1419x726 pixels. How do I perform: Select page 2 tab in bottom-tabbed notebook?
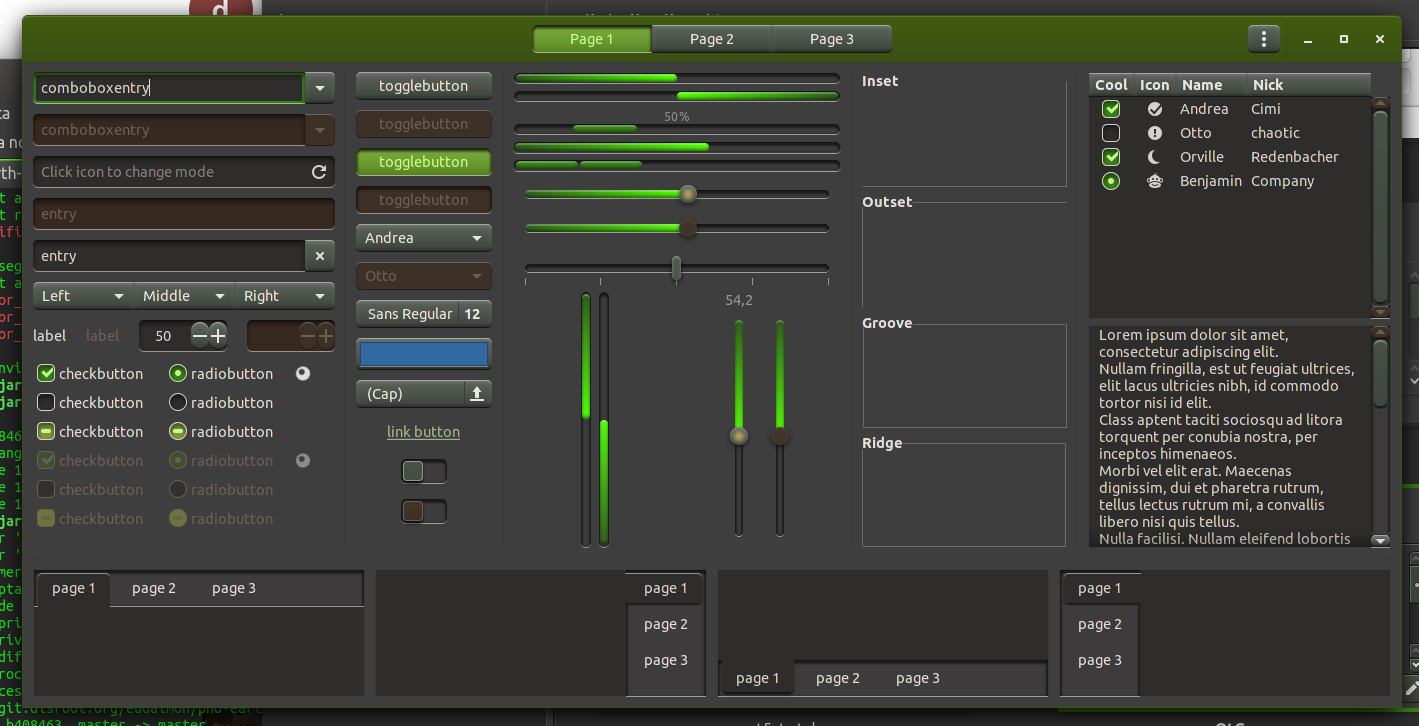838,678
